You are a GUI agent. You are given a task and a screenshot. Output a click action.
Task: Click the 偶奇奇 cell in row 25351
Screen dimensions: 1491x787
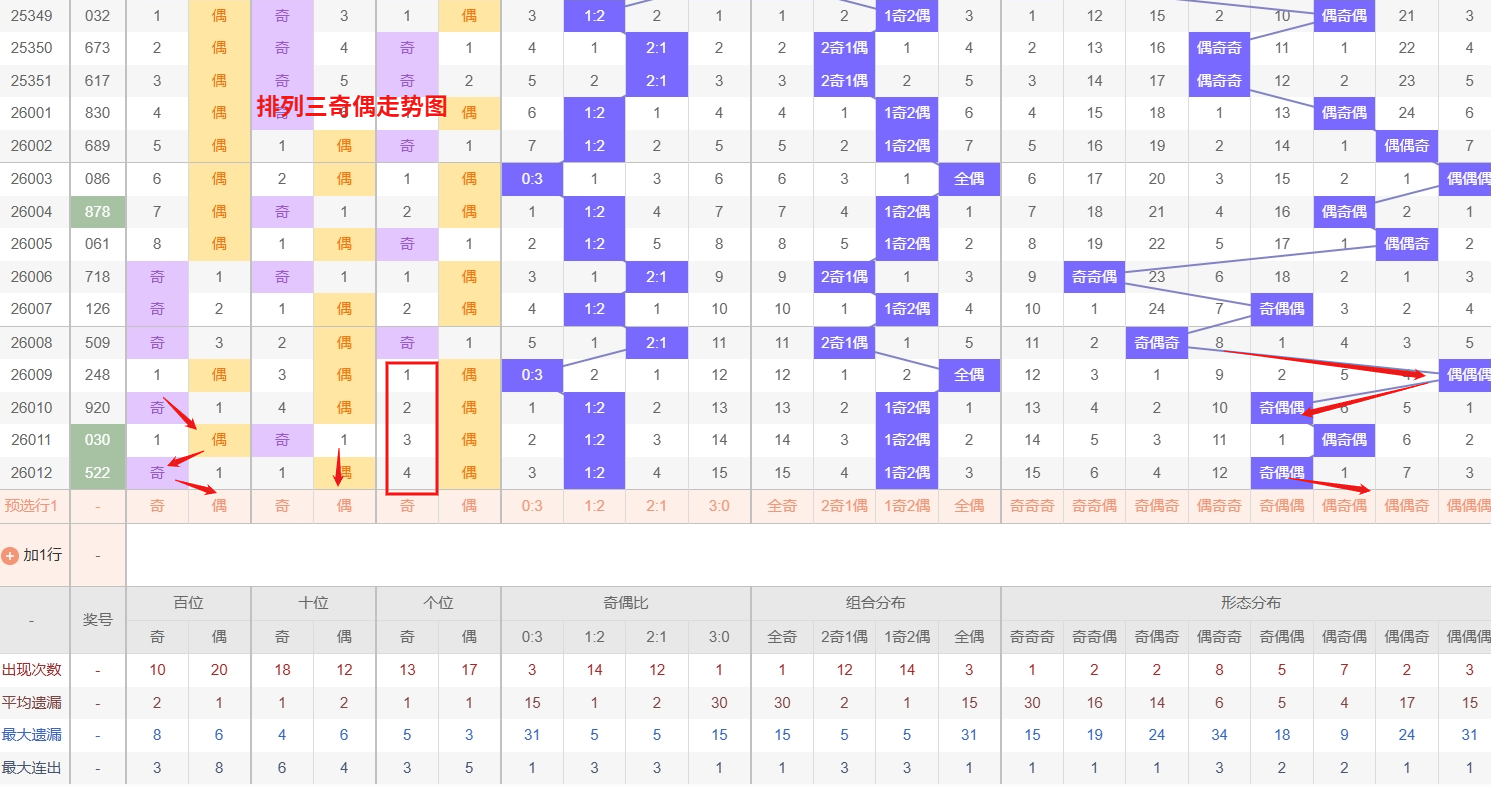click(x=1219, y=81)
